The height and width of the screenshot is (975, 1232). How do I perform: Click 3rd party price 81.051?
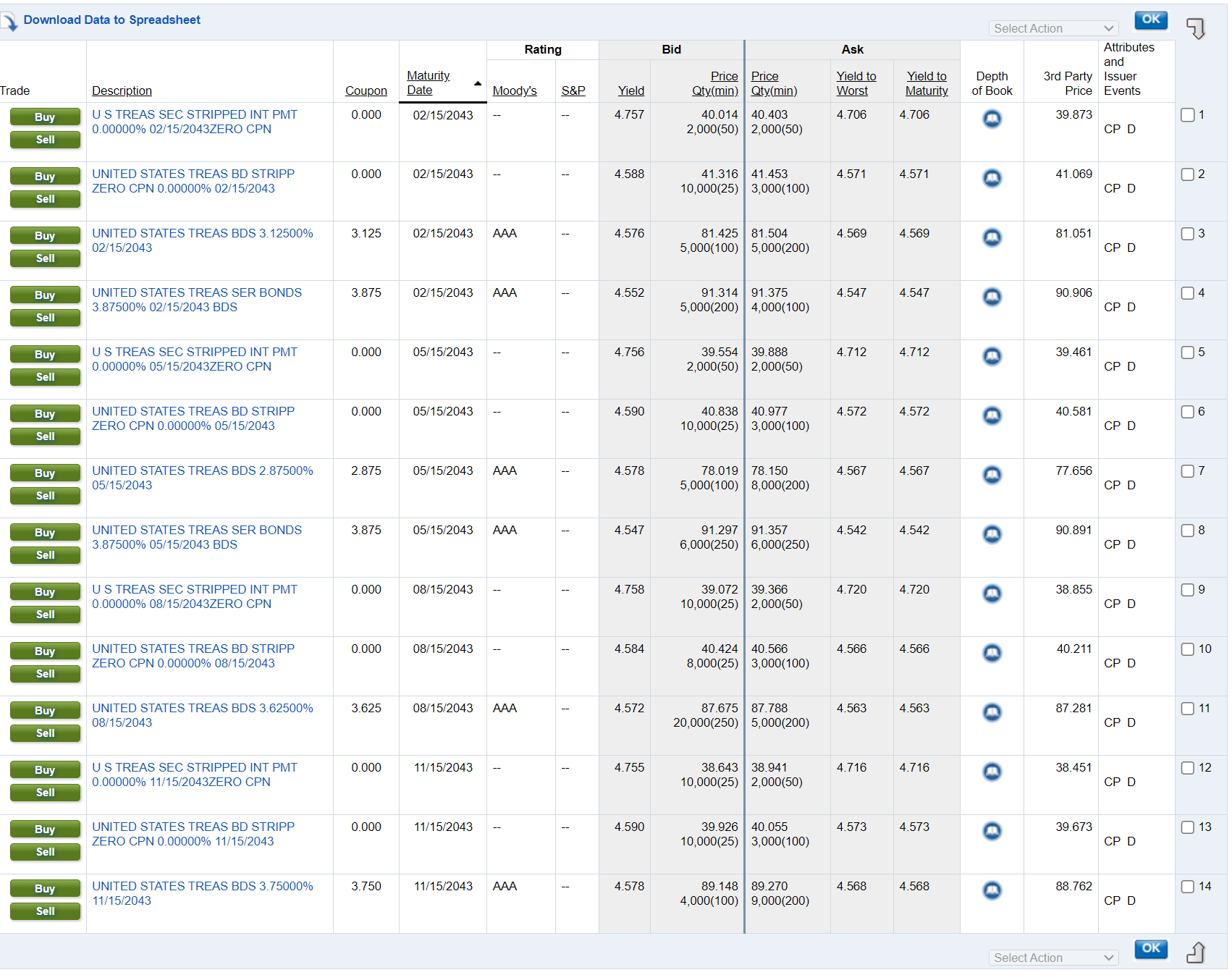point(1073,233)
